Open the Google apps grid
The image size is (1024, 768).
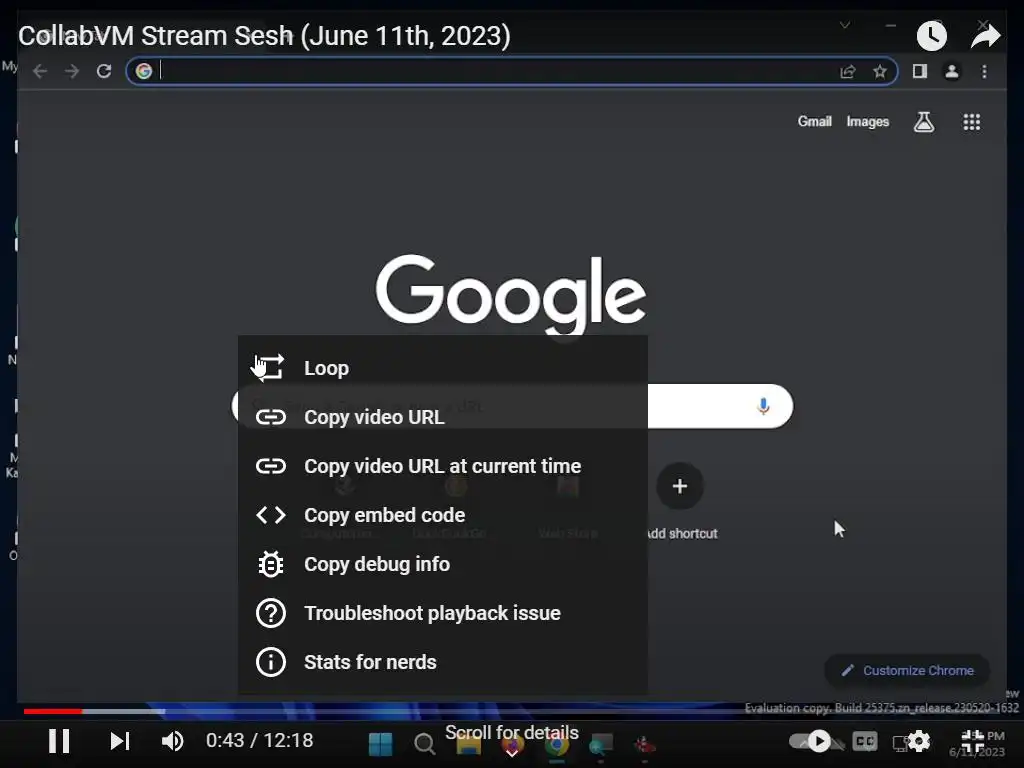(972, 122)
